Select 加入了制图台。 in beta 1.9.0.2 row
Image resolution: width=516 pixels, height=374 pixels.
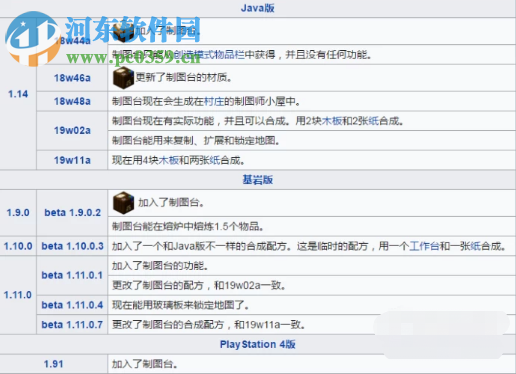pos(171,203)
